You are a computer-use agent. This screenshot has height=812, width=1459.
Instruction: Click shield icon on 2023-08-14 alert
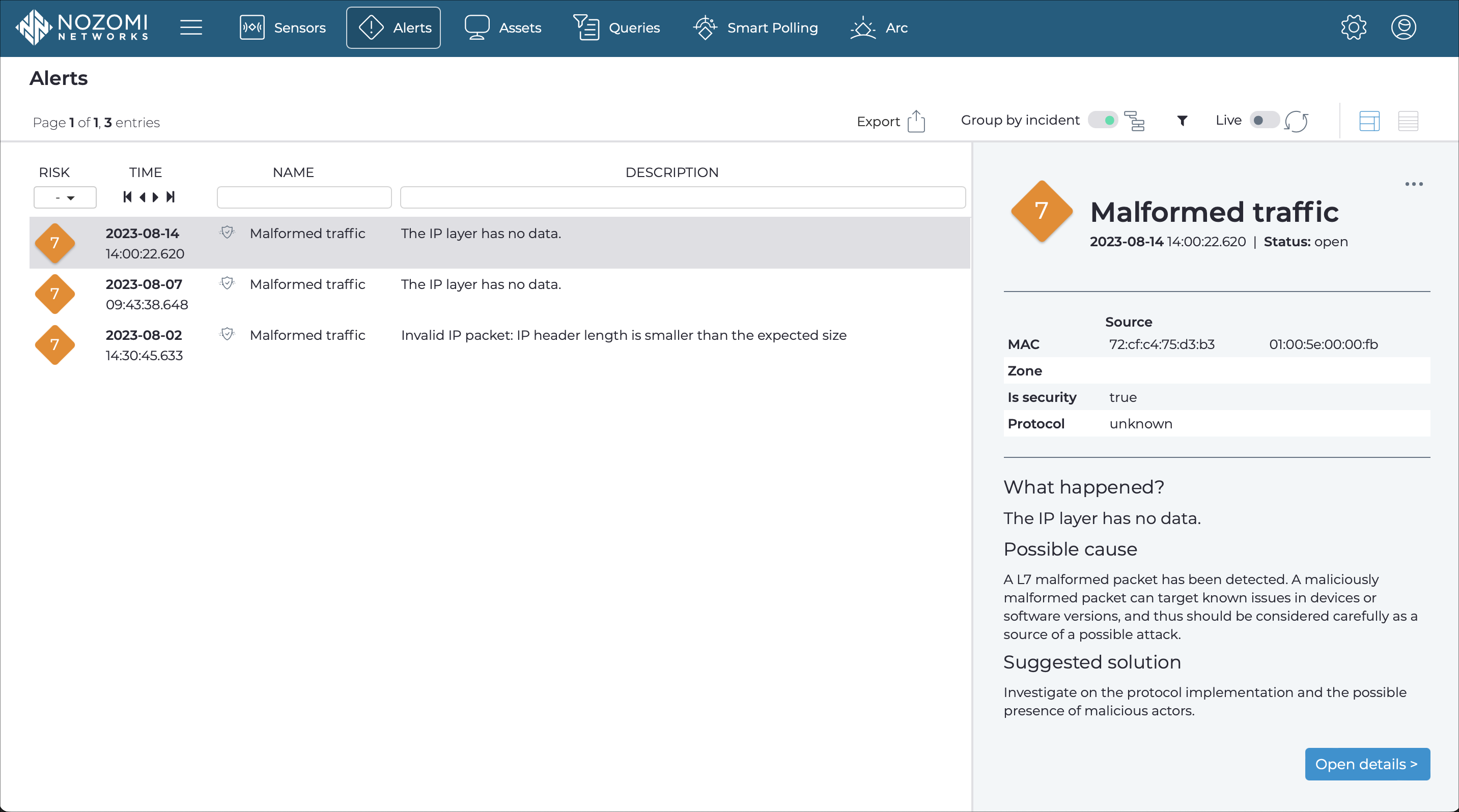(x=227, y=232)
